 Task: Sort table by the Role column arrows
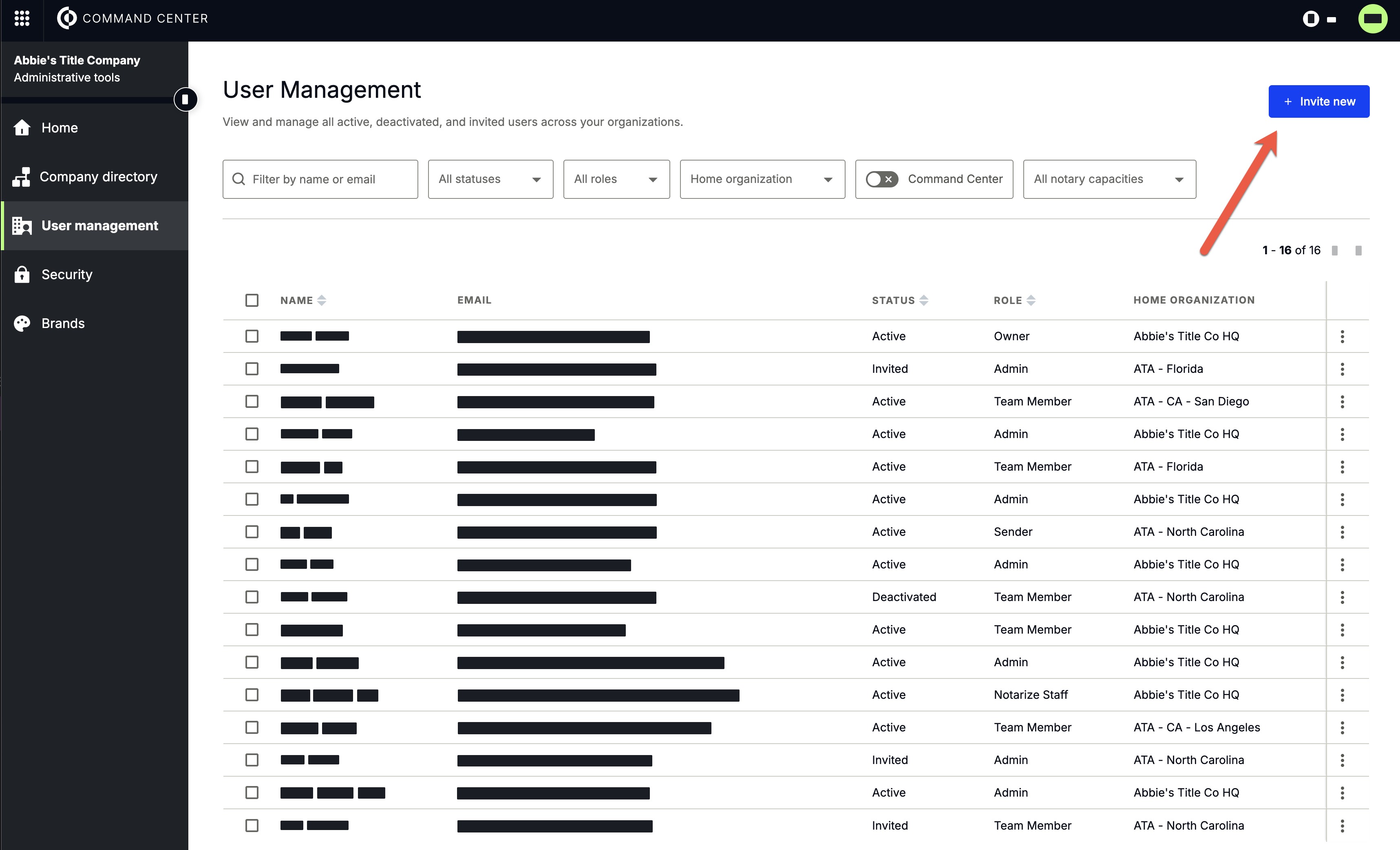(1031, 300)
